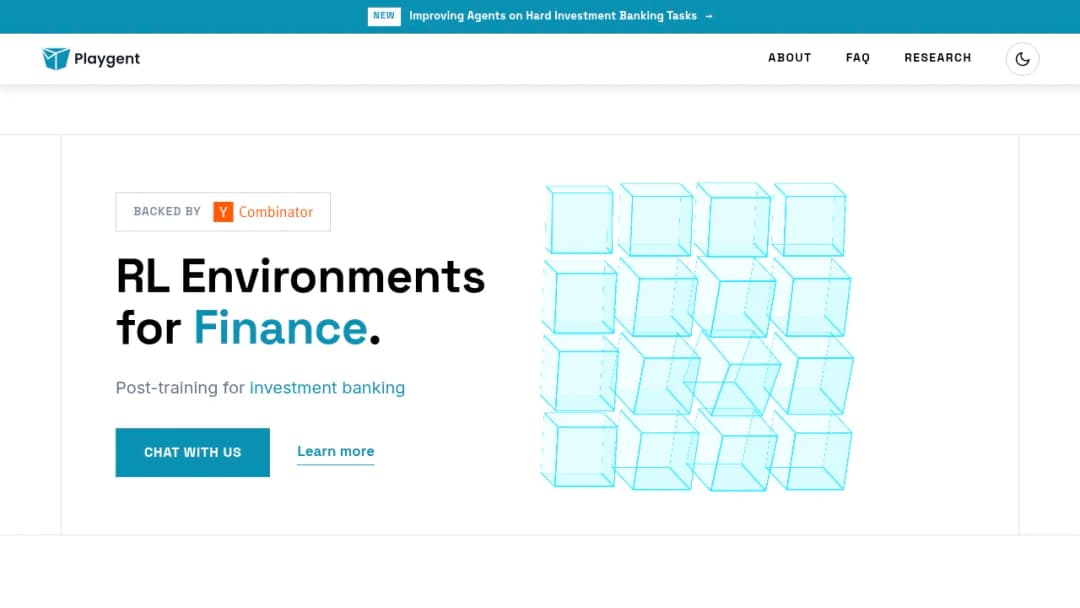This screenshot has height=608, width=1080.
Task: Toggle dark mode with the moon icon
Action: click(x=1022, y=59)
